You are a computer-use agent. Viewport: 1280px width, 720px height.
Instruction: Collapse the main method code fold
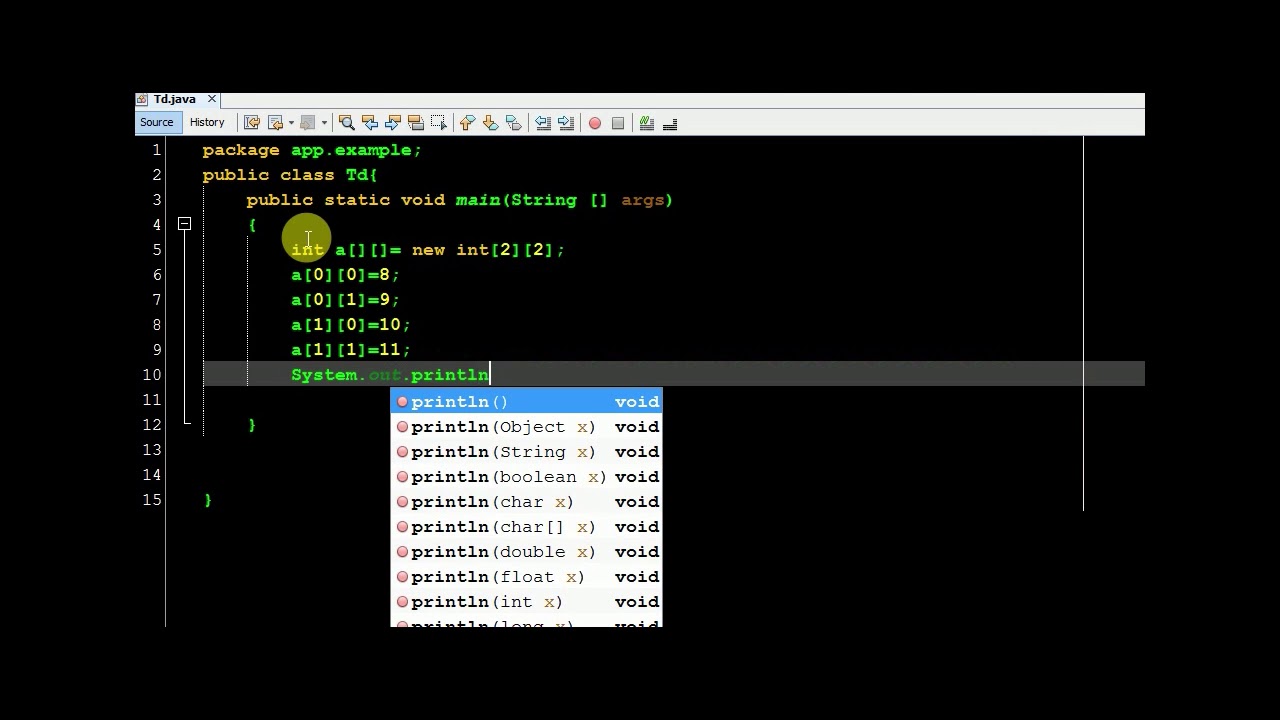185,225
